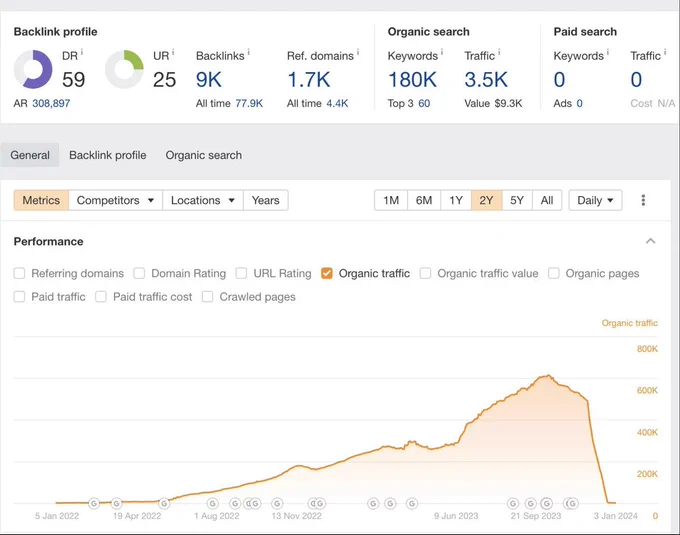
Task: Uncheck the Organic traffic checkbox
Action: point(327,273)
